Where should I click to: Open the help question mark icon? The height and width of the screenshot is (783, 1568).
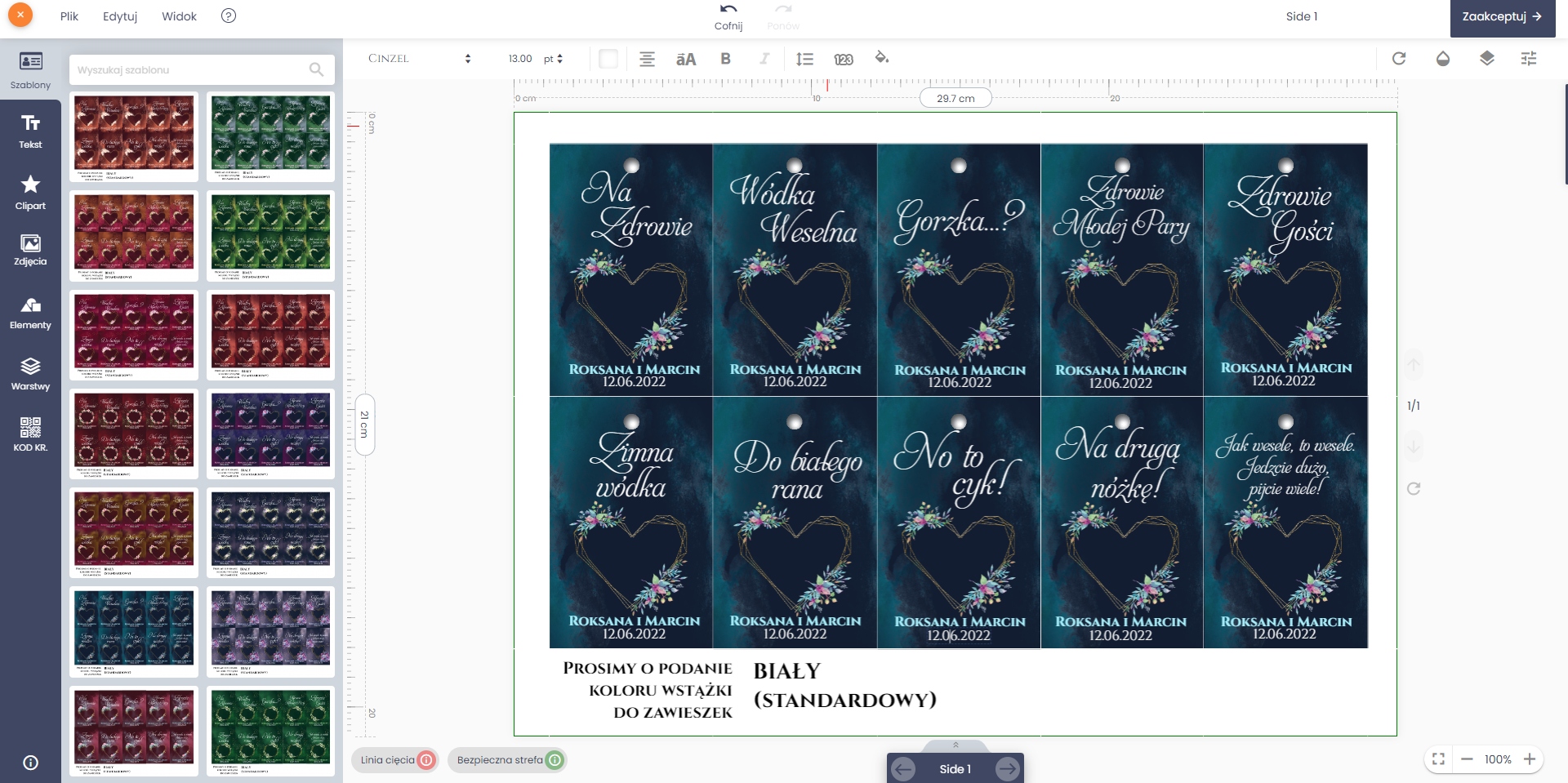pyautogui.click(x=229, y=16)
